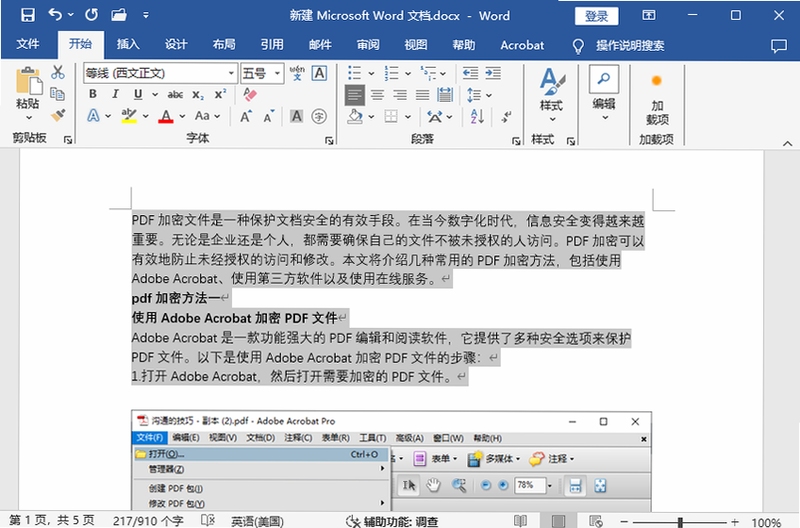Apply the yellow text highlight color

tap(129, 116)
